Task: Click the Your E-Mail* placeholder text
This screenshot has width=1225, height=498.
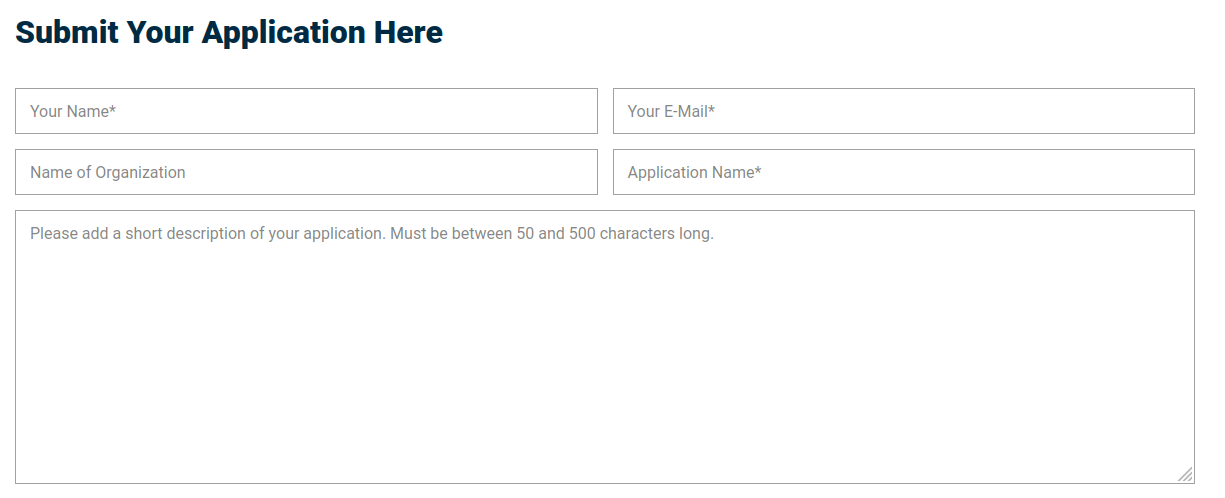Action: tap(671, 111)
